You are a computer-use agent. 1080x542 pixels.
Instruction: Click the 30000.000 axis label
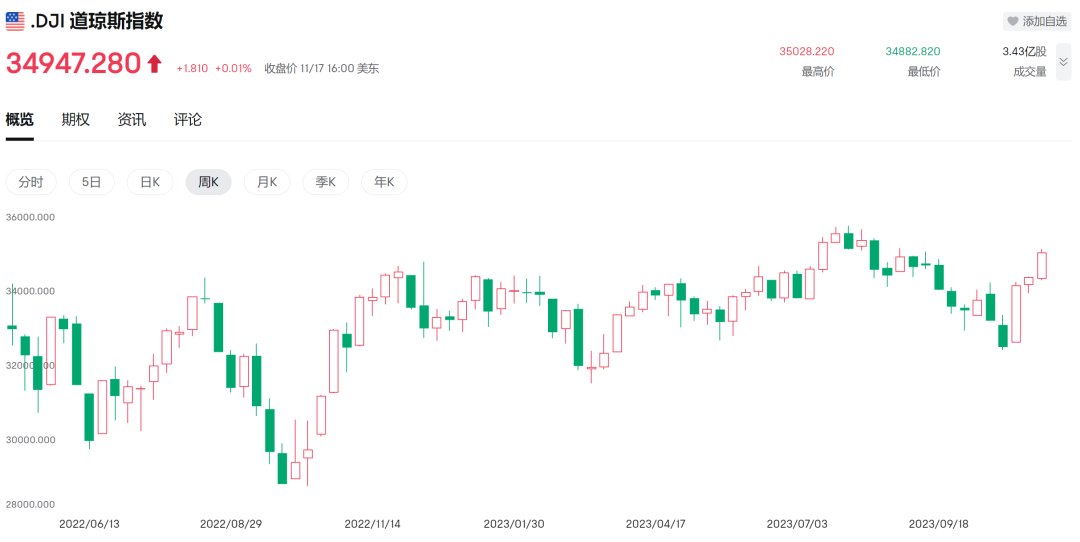(30, 439)
